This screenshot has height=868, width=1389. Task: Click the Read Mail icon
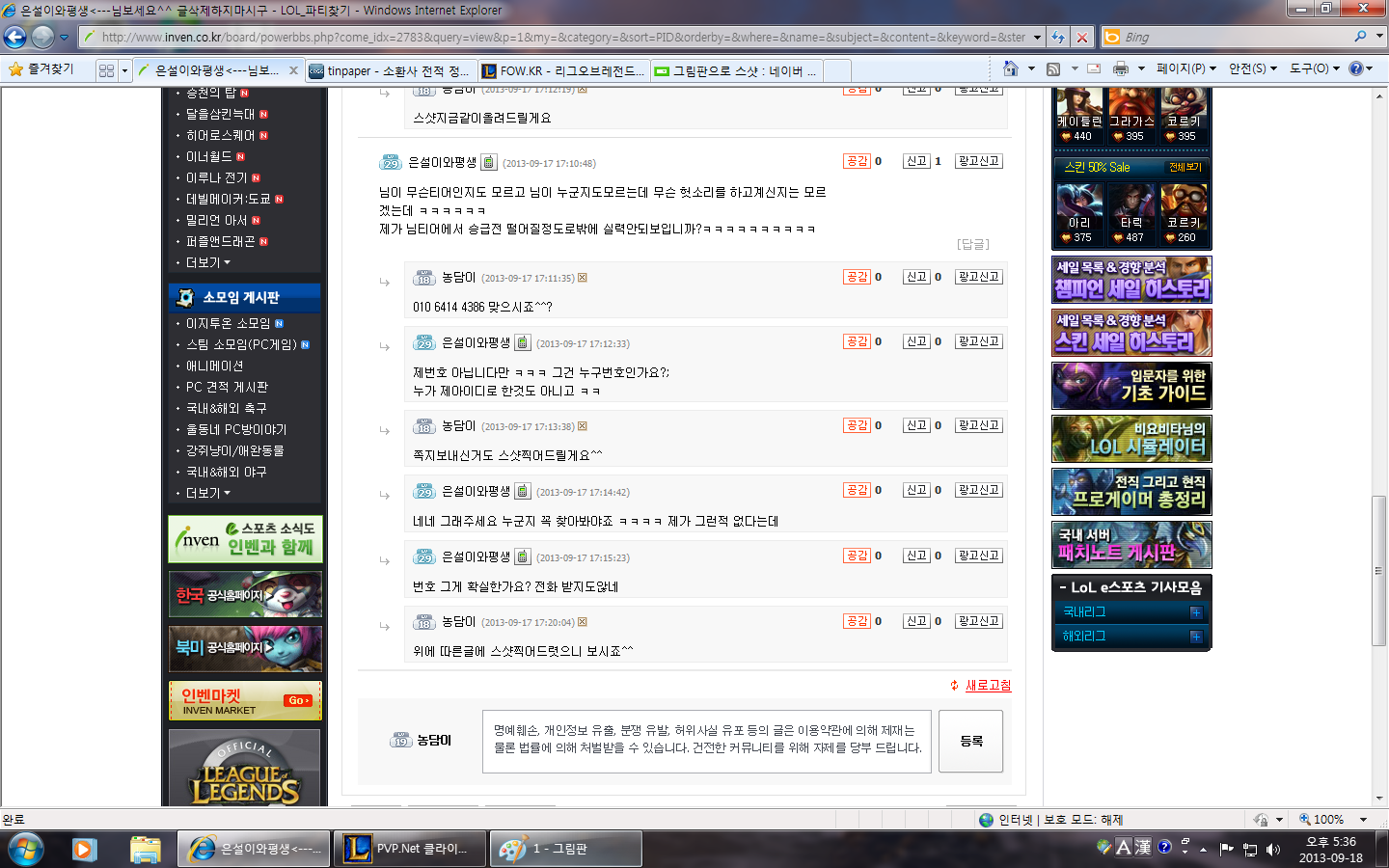pos(1094,68)
